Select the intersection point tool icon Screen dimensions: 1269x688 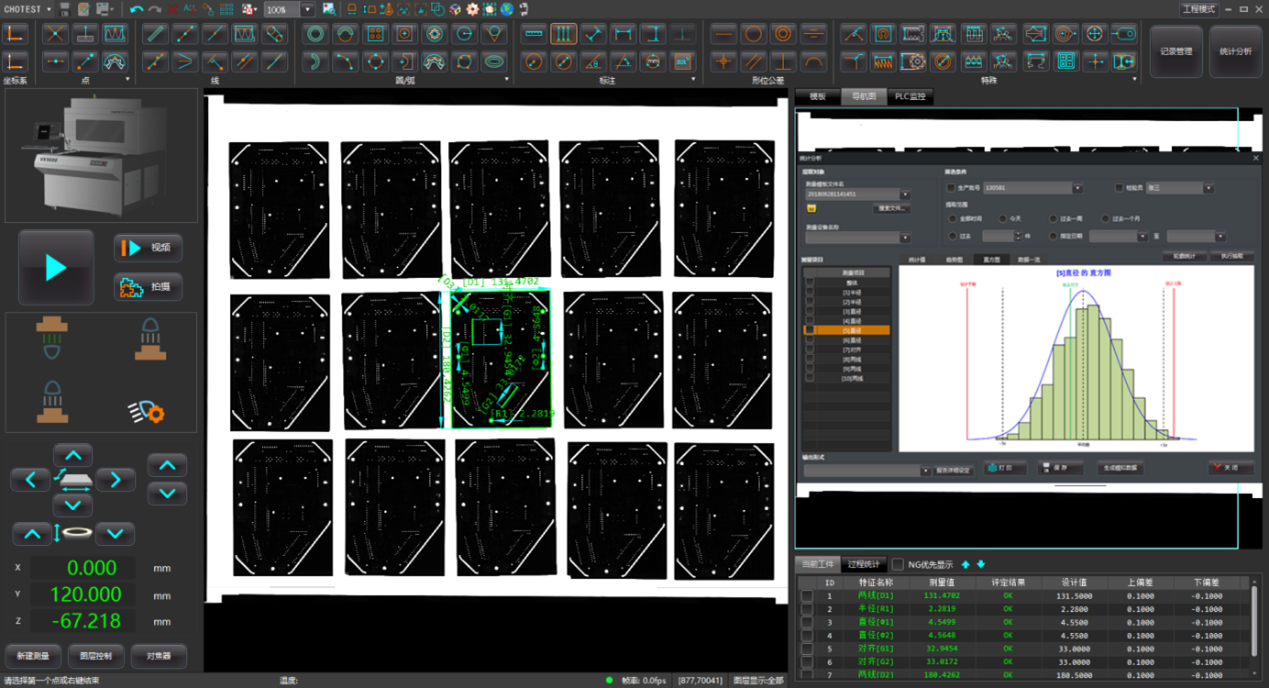54,34
